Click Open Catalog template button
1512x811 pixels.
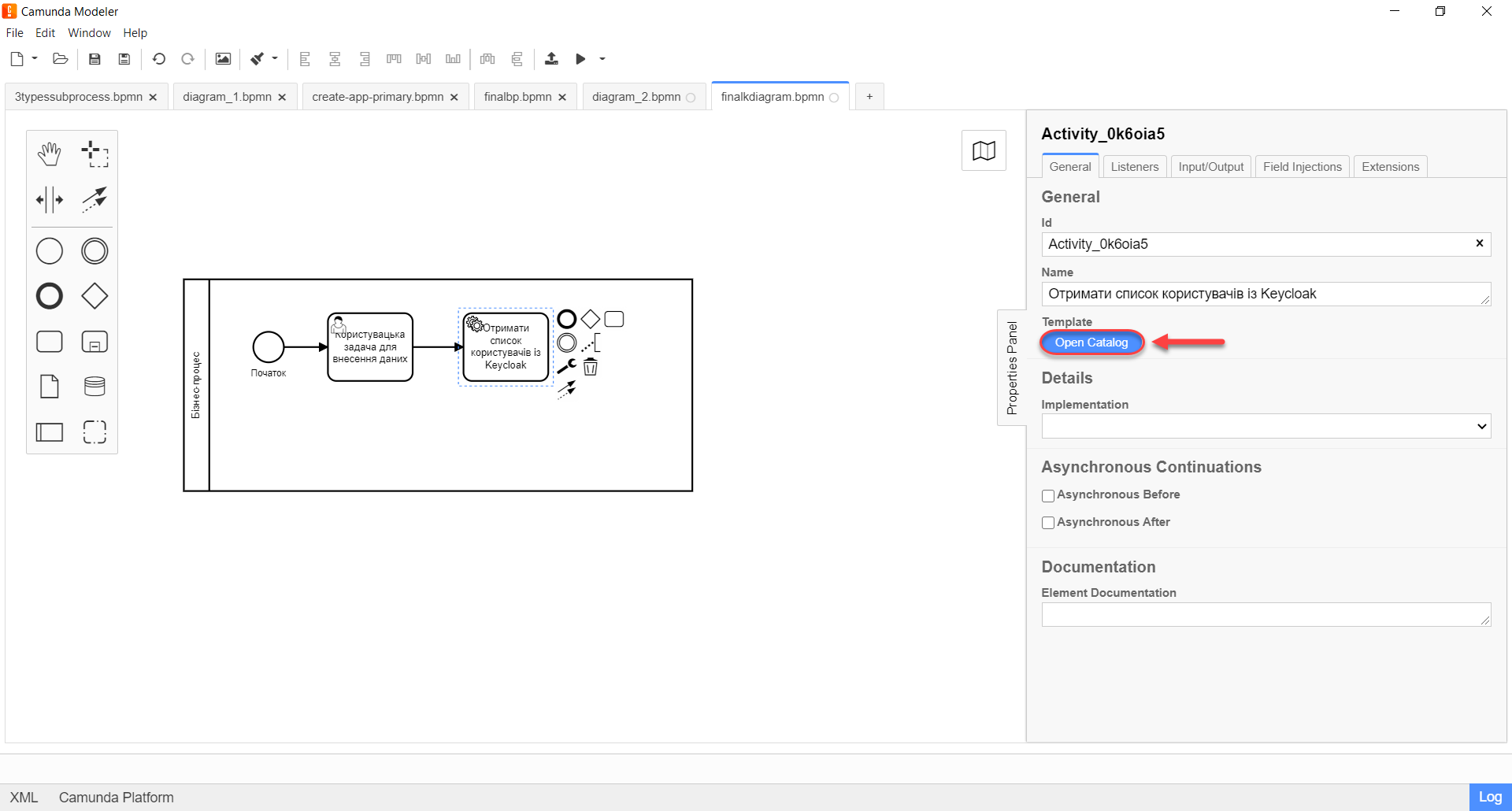1091,343
